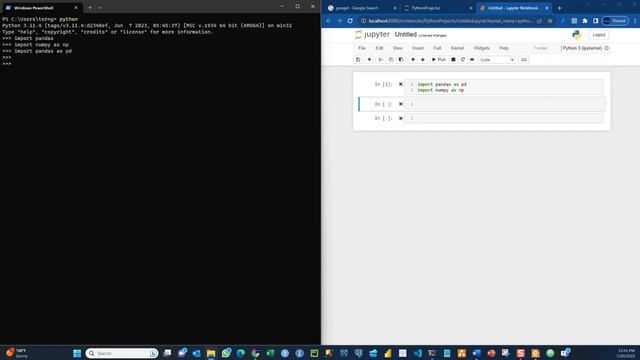
Task: Open File Explorer from the taskbar
Action: 211,353
